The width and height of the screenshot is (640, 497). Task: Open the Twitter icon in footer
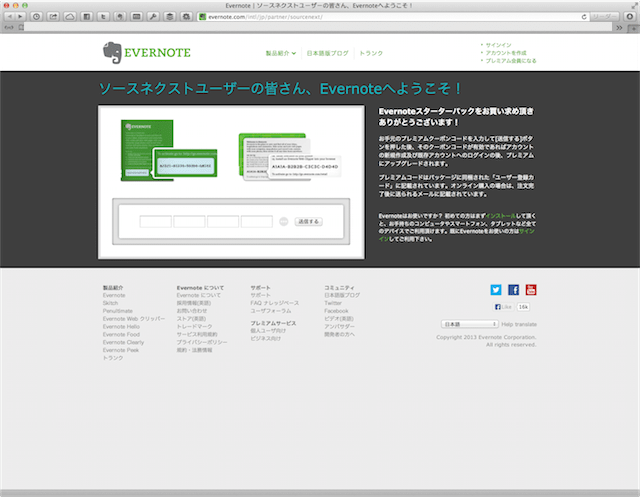(496, 290)
